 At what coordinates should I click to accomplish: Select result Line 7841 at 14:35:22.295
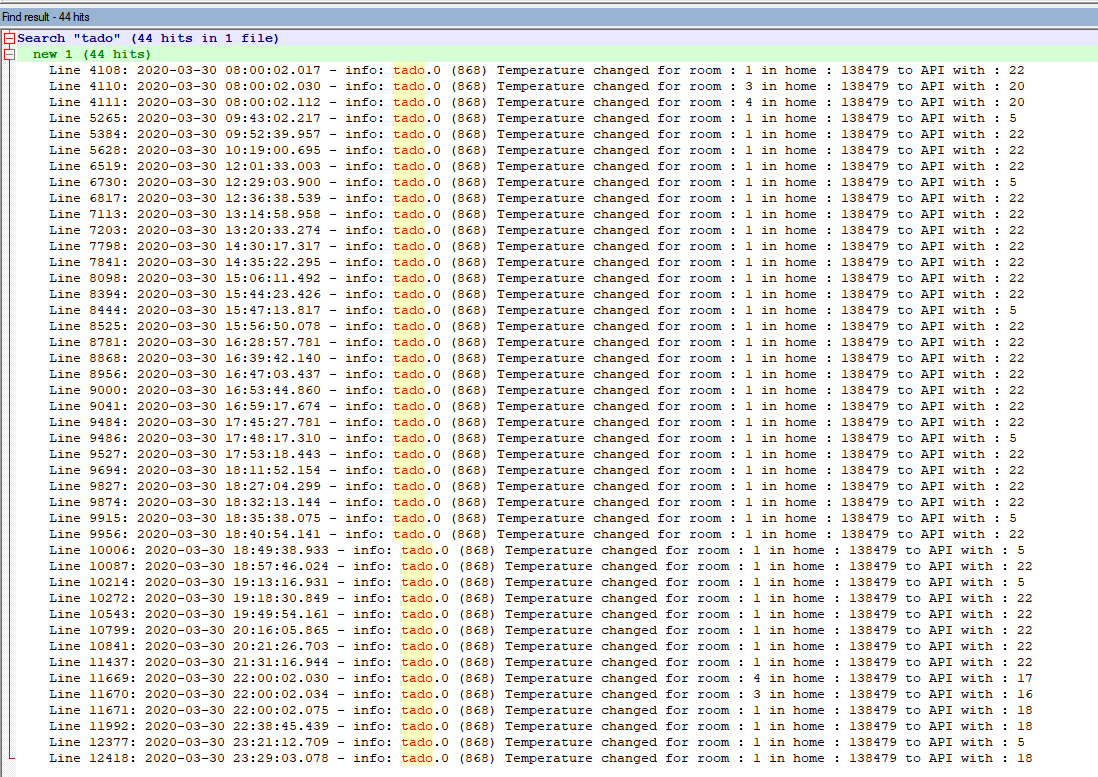536,262
